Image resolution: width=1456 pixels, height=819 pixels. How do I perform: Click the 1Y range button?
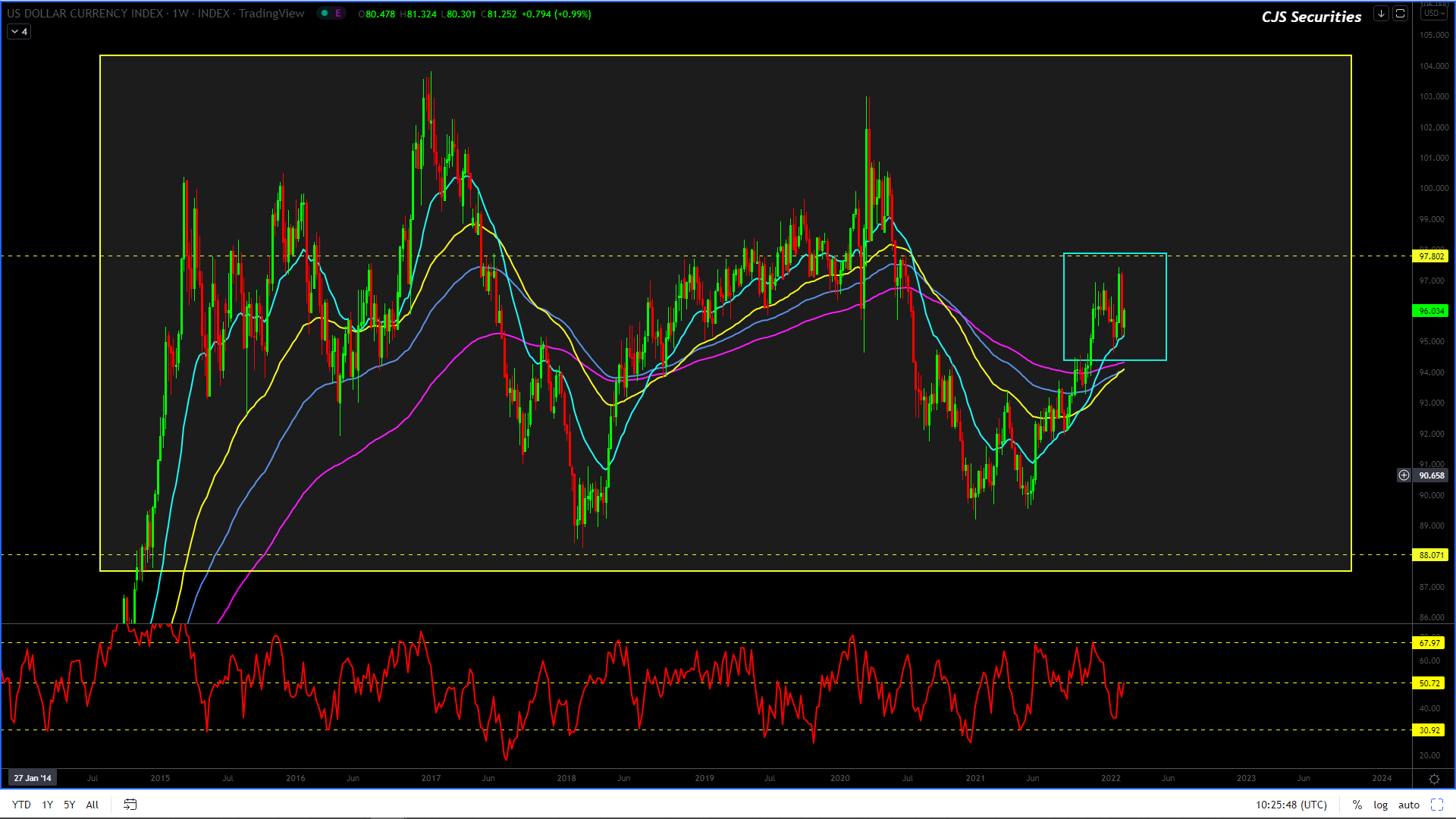[47, 805]
